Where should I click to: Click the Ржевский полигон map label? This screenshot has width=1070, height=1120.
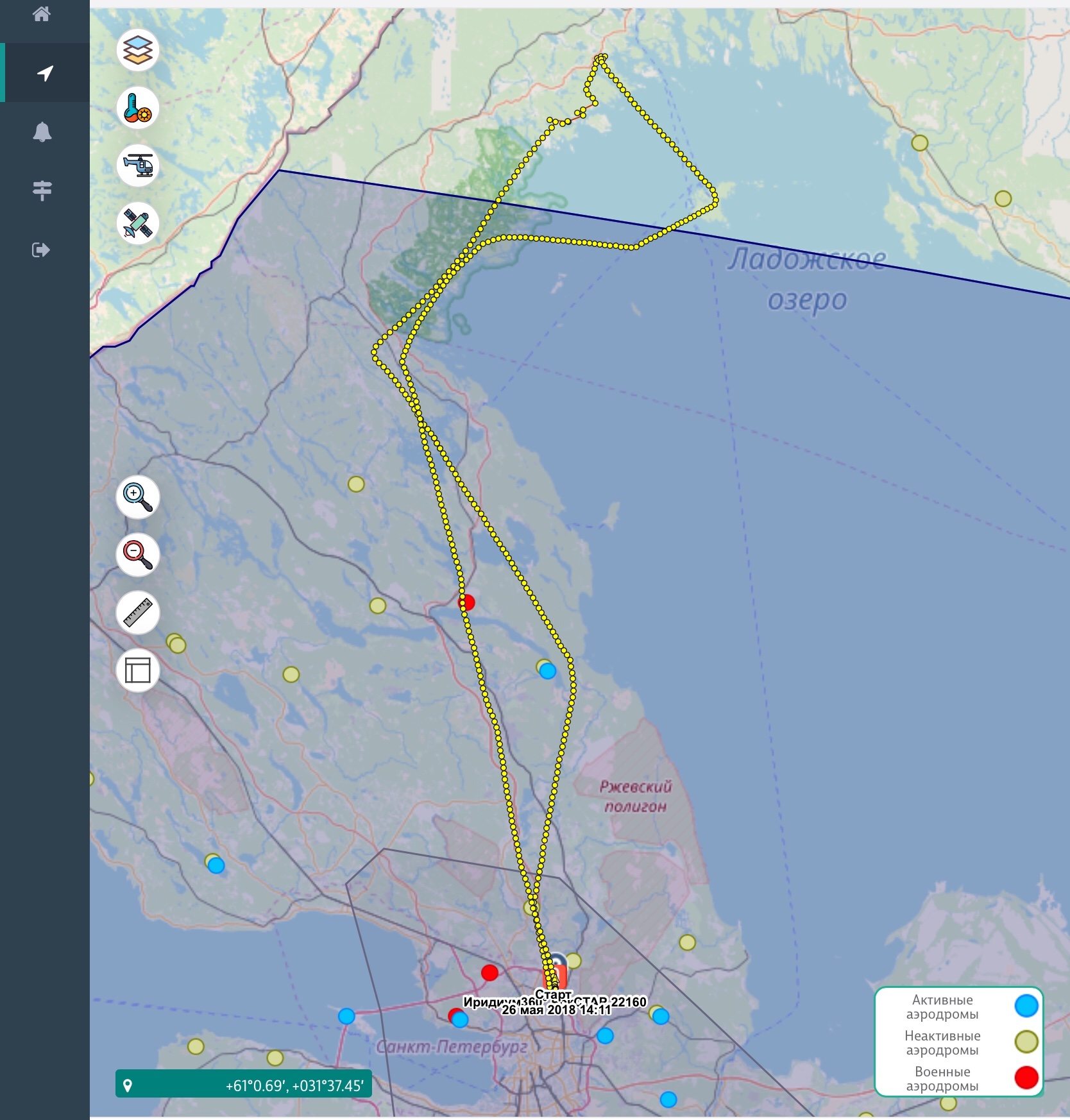[x=635, y=796]
